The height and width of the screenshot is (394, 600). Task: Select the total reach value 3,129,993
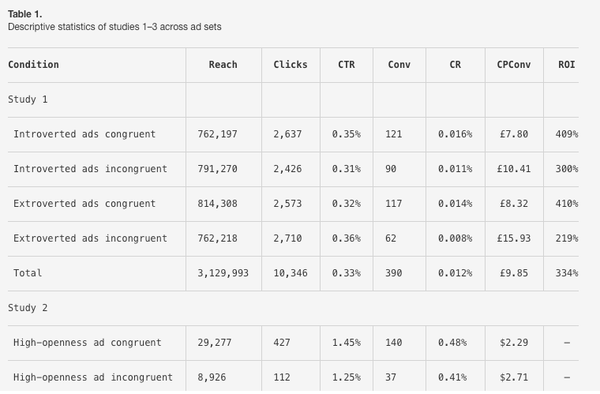(x=223, y=273)
